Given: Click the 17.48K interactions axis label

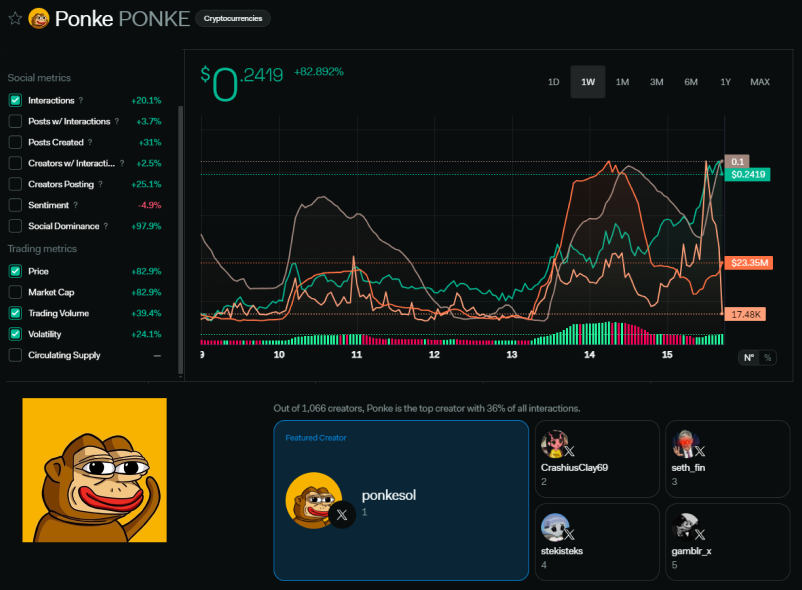Looking at the screenshot, I should (745, 314).
